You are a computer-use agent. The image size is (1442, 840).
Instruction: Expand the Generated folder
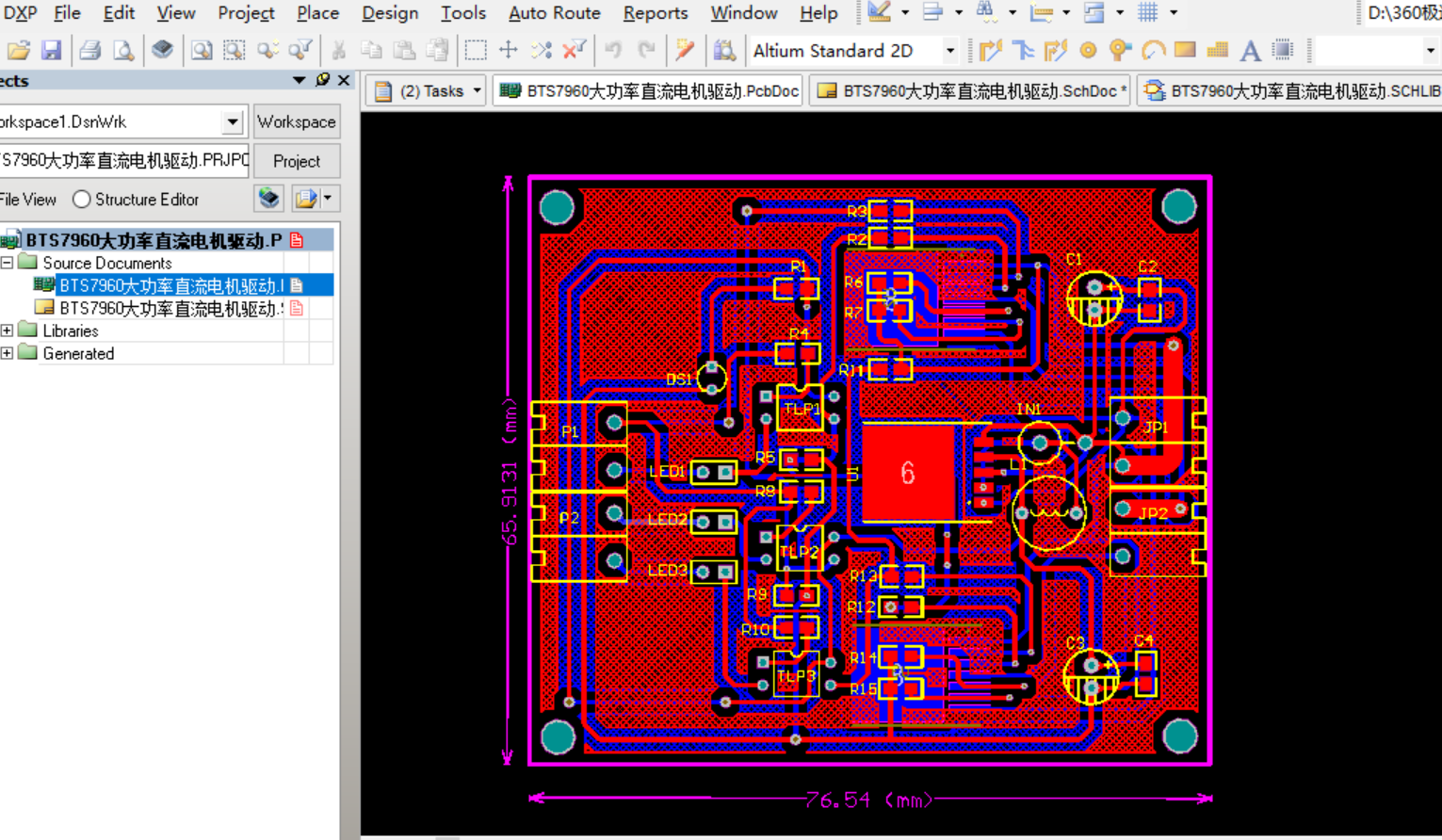pyautogui.click(x=8, y=353)
